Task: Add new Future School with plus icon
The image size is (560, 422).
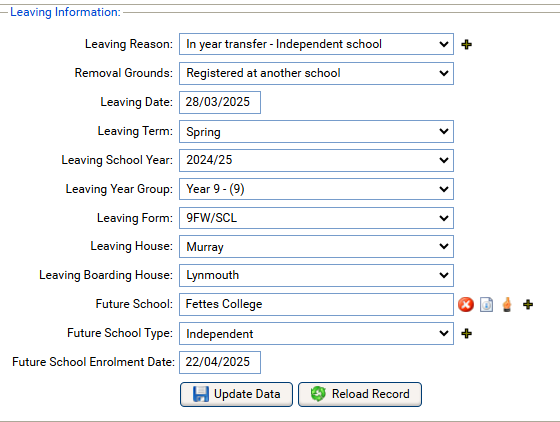Action: point(528,305)
